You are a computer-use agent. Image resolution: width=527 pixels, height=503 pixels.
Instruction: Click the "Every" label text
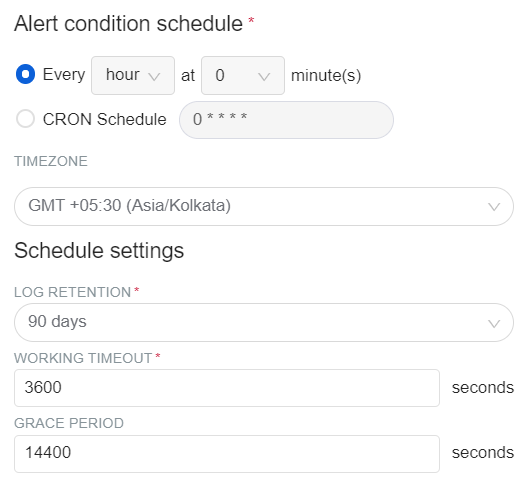point(64,75)
